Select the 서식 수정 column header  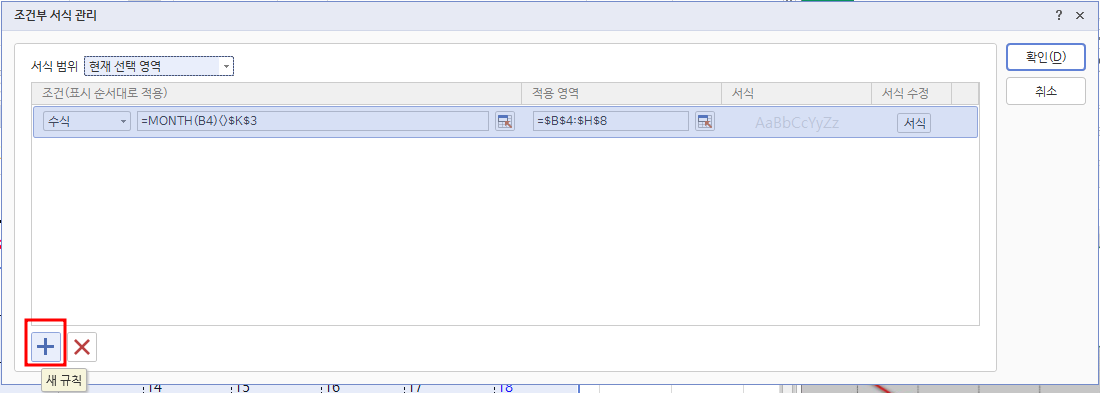pos(911,93)
